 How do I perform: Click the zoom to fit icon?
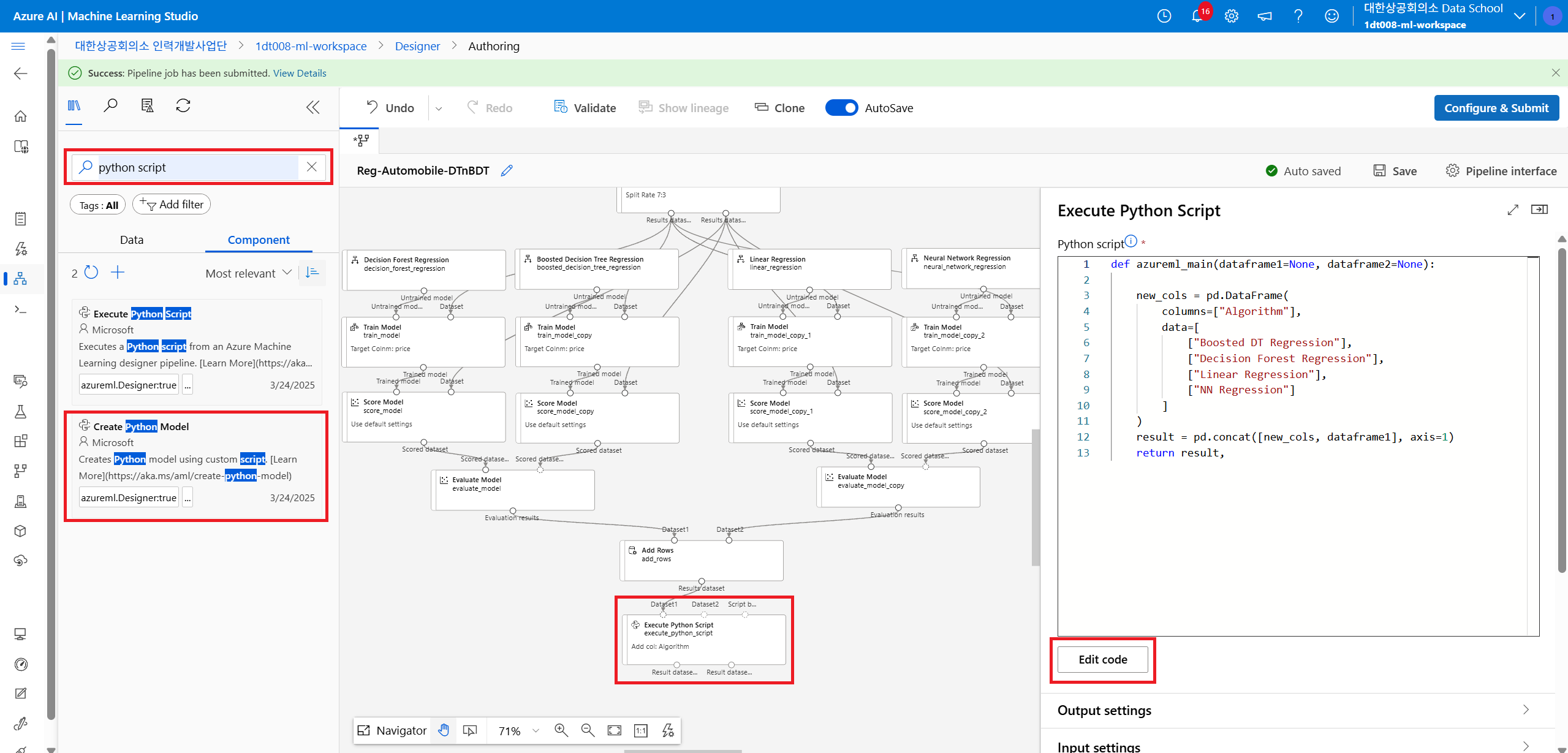tap(614, 730)
